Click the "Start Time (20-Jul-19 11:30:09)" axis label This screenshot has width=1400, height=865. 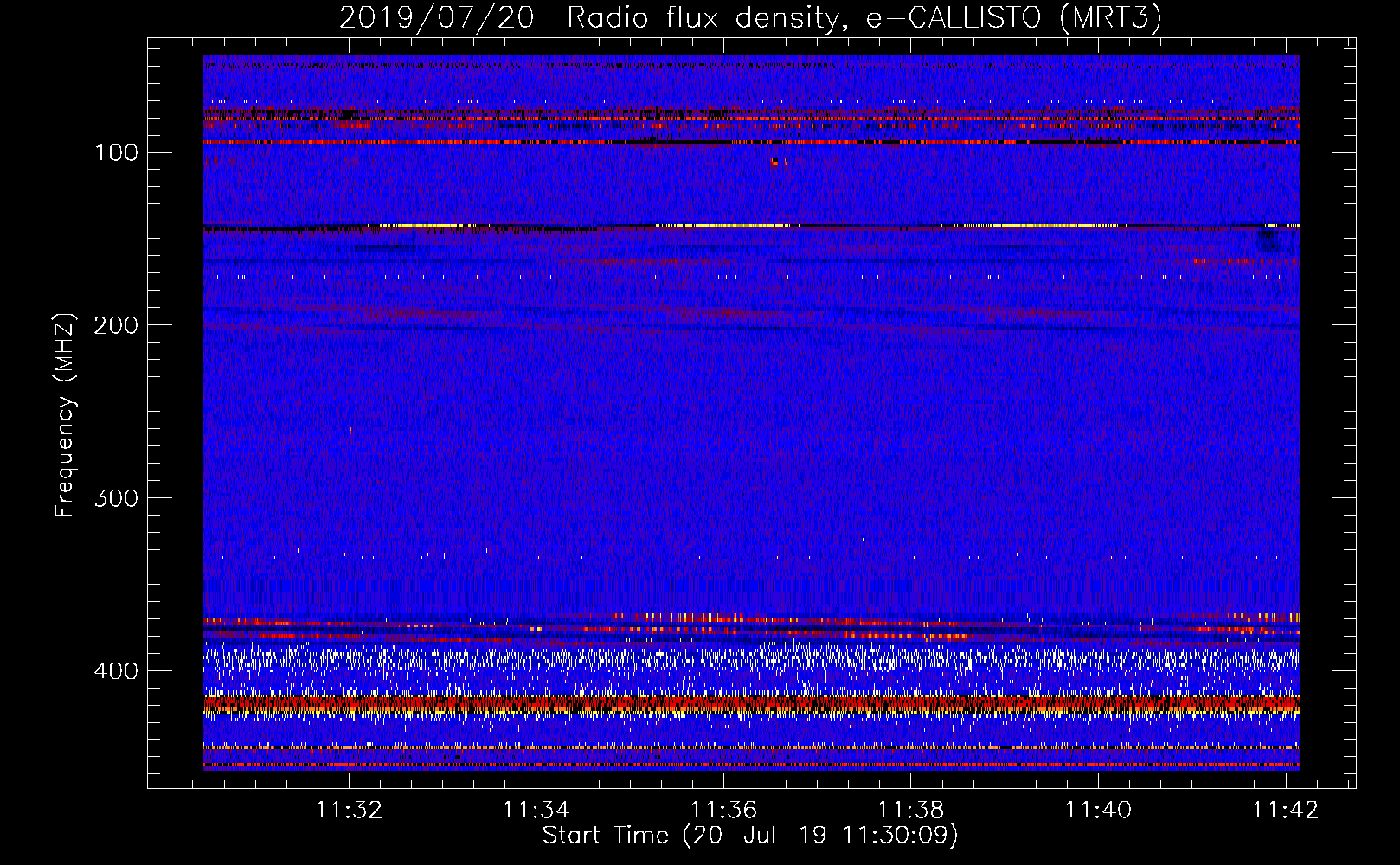click(750, 836)
